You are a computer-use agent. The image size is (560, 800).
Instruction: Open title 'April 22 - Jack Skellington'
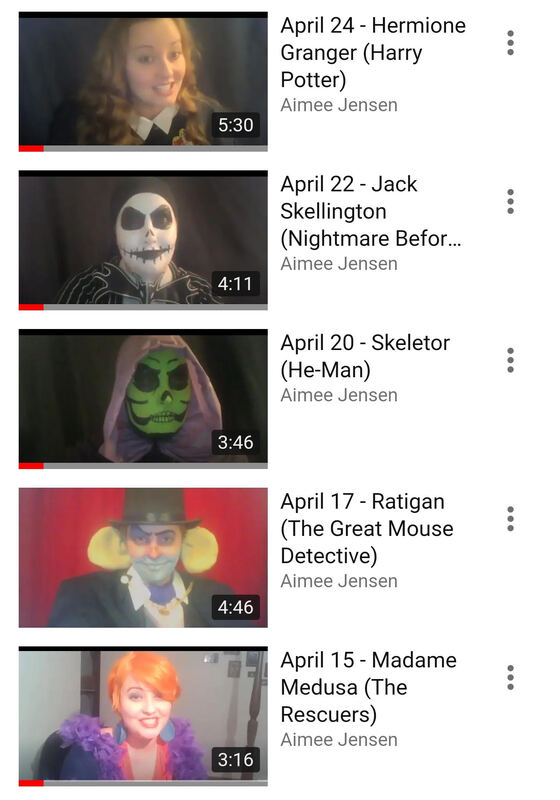[371, 211]
